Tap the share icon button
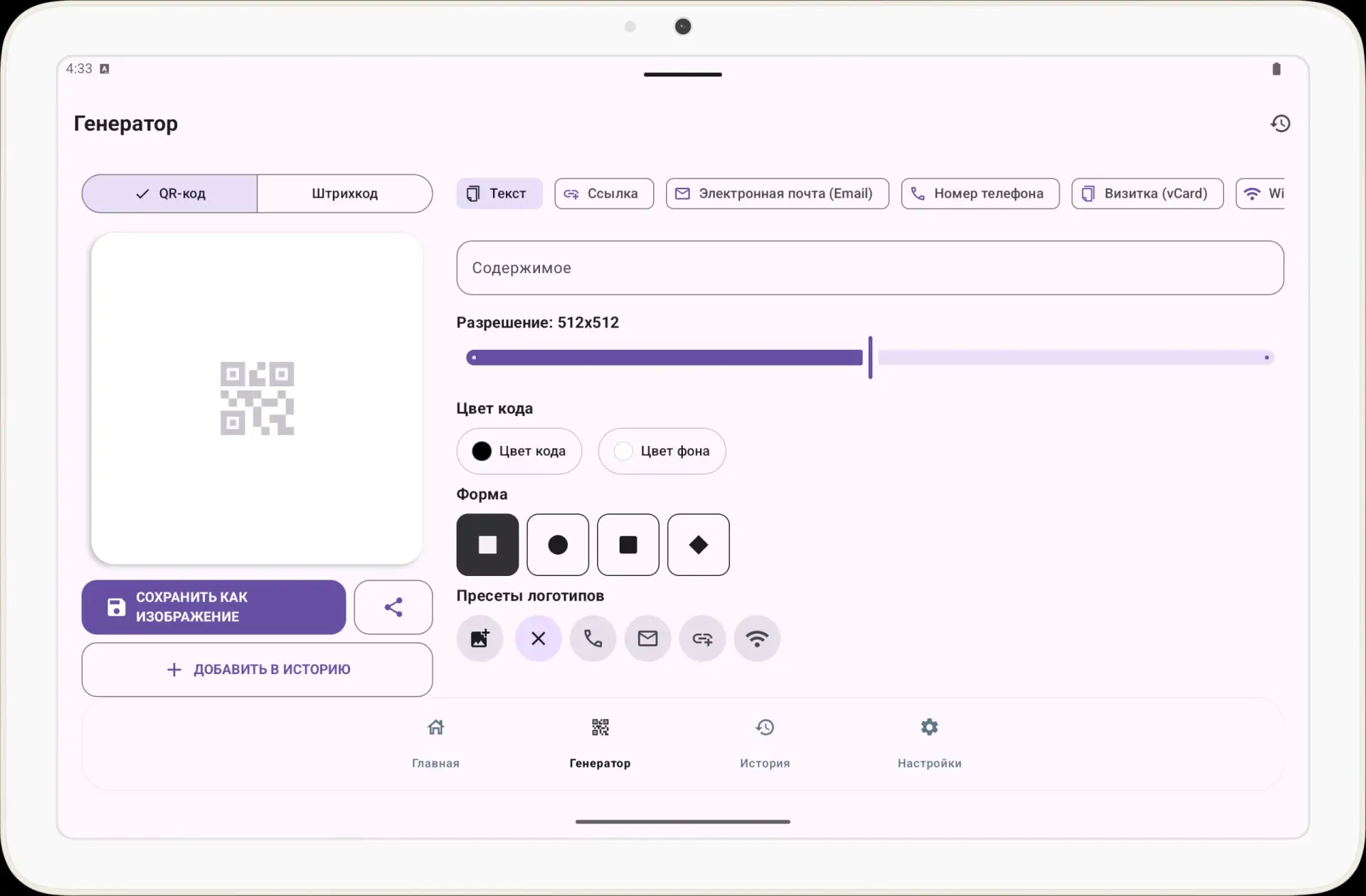Screen dimensions: 1366x896 [x=393, y=607]
